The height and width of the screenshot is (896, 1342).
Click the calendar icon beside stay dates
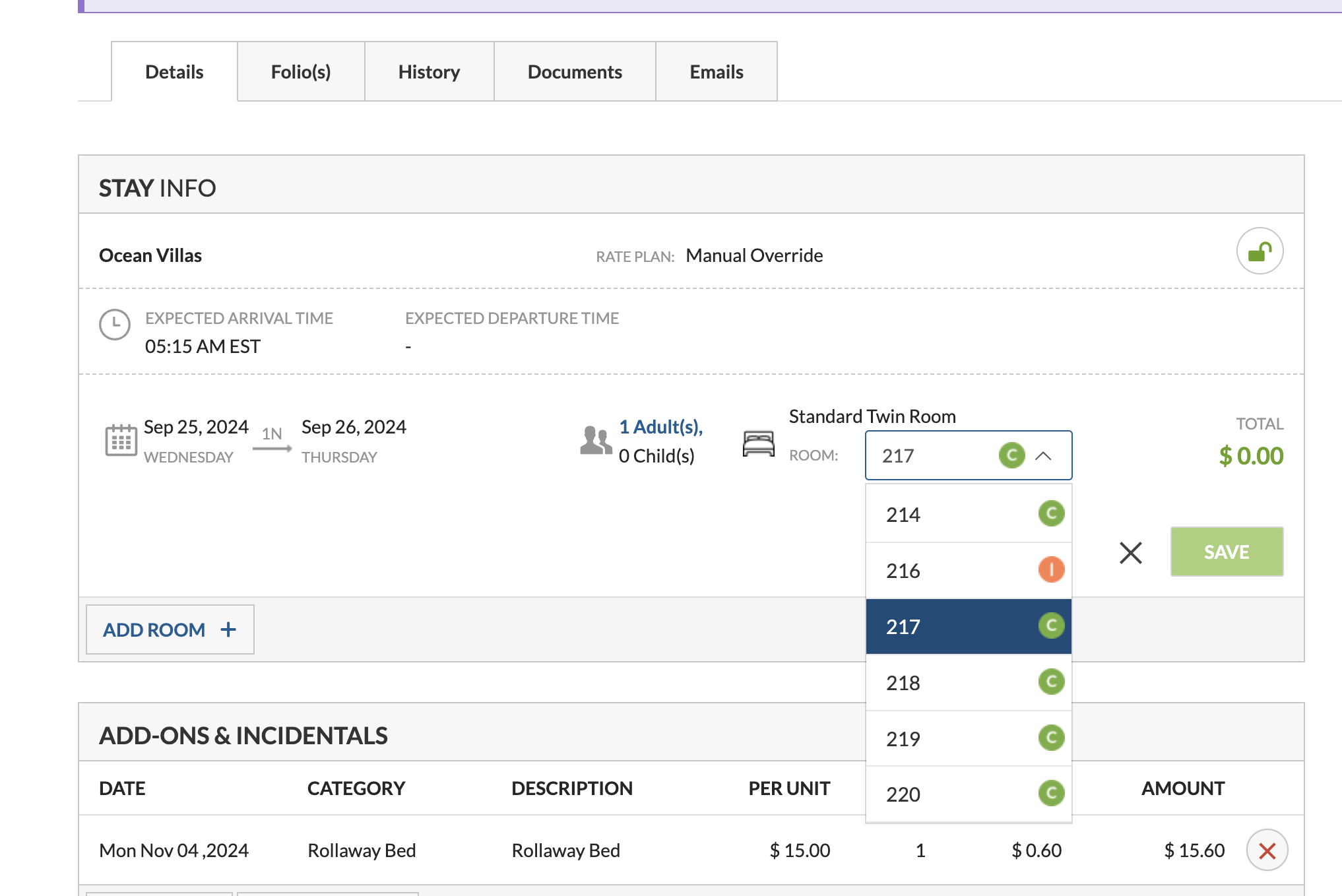[121, 441]
